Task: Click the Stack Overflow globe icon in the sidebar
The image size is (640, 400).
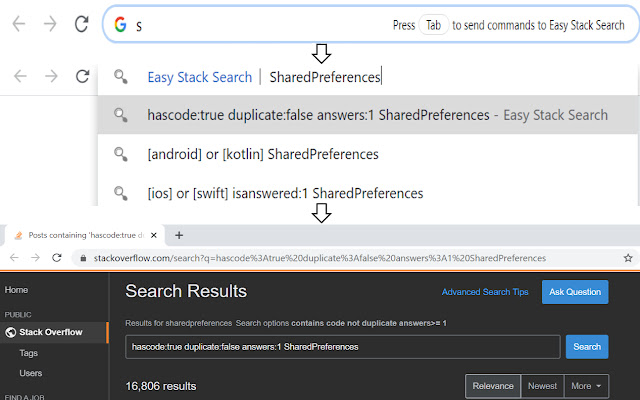Action: 11,331
